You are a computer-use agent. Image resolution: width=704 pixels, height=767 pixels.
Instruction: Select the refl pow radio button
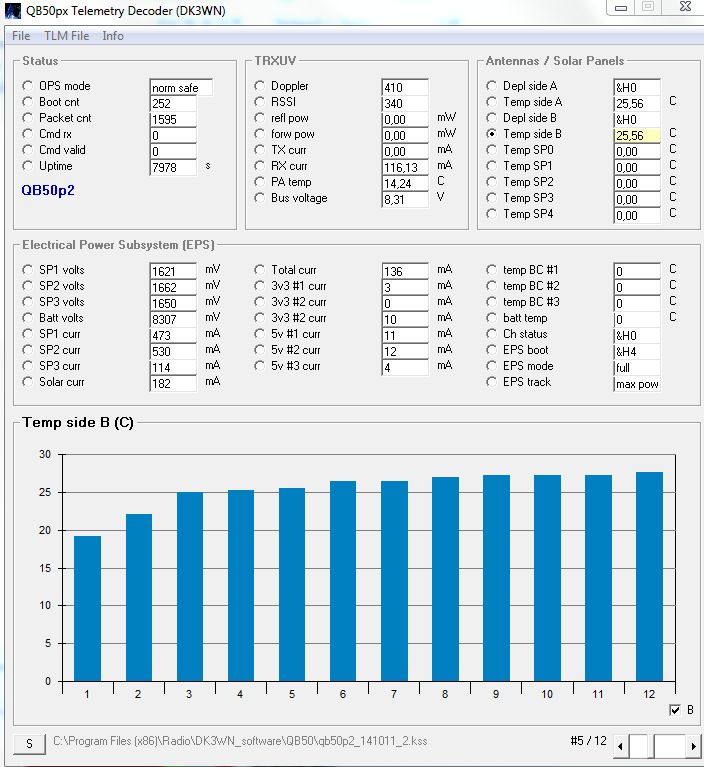tap(259, 118)
